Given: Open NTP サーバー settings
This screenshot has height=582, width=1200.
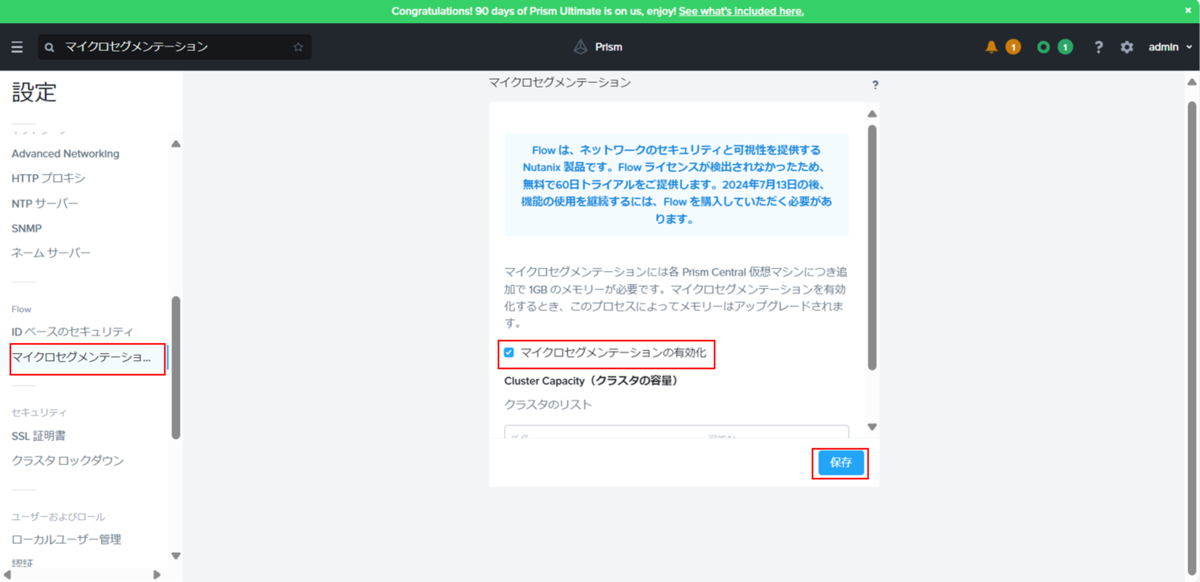Looking at the screenshot, I should click(45, 203).
